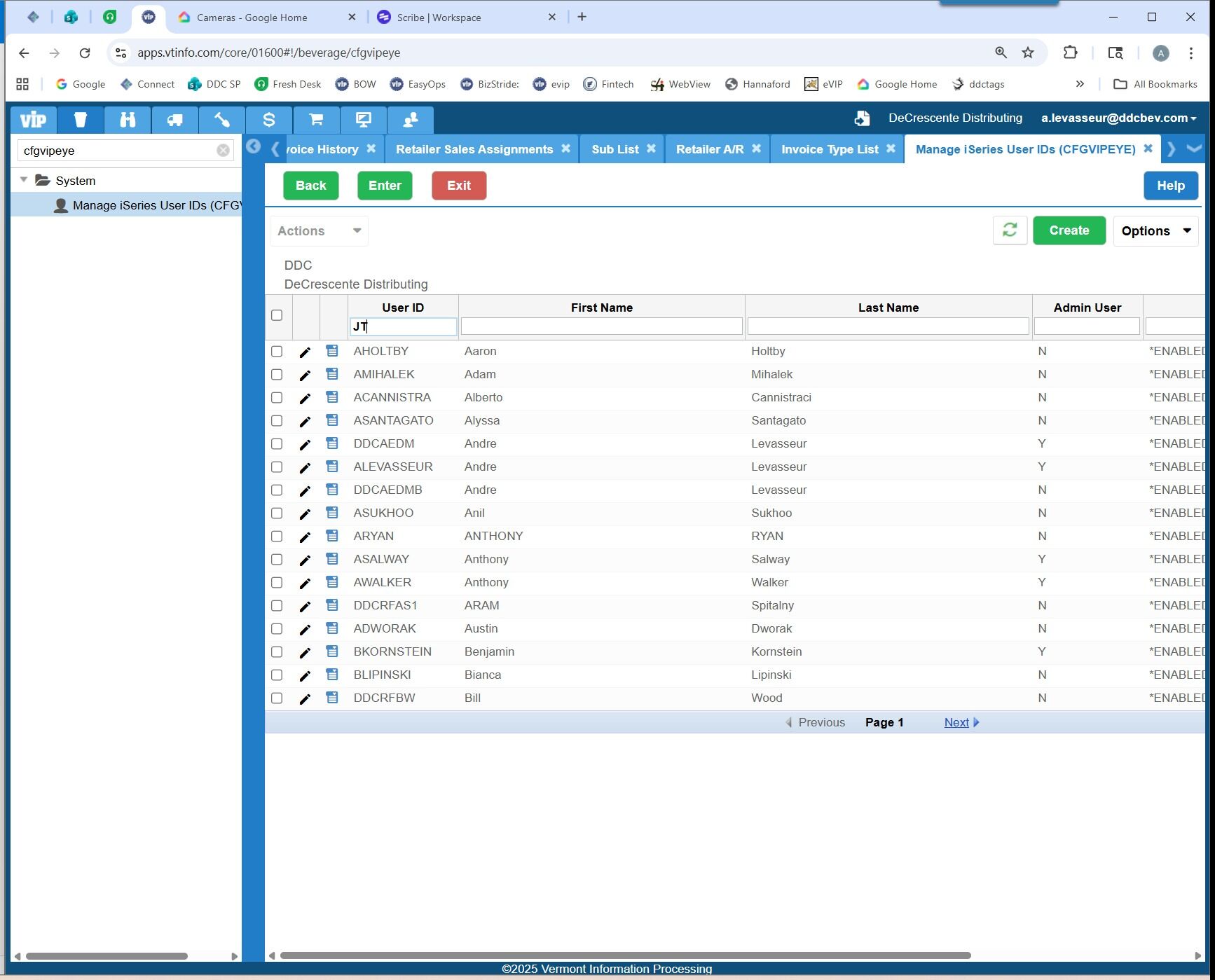
Task: Select the dollar sign toolbar icon
Action: pyautogui.click(x=269, y=120)
